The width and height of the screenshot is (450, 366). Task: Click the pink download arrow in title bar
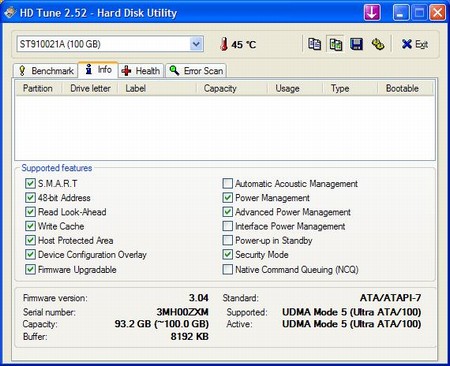(x=372, y=13)
